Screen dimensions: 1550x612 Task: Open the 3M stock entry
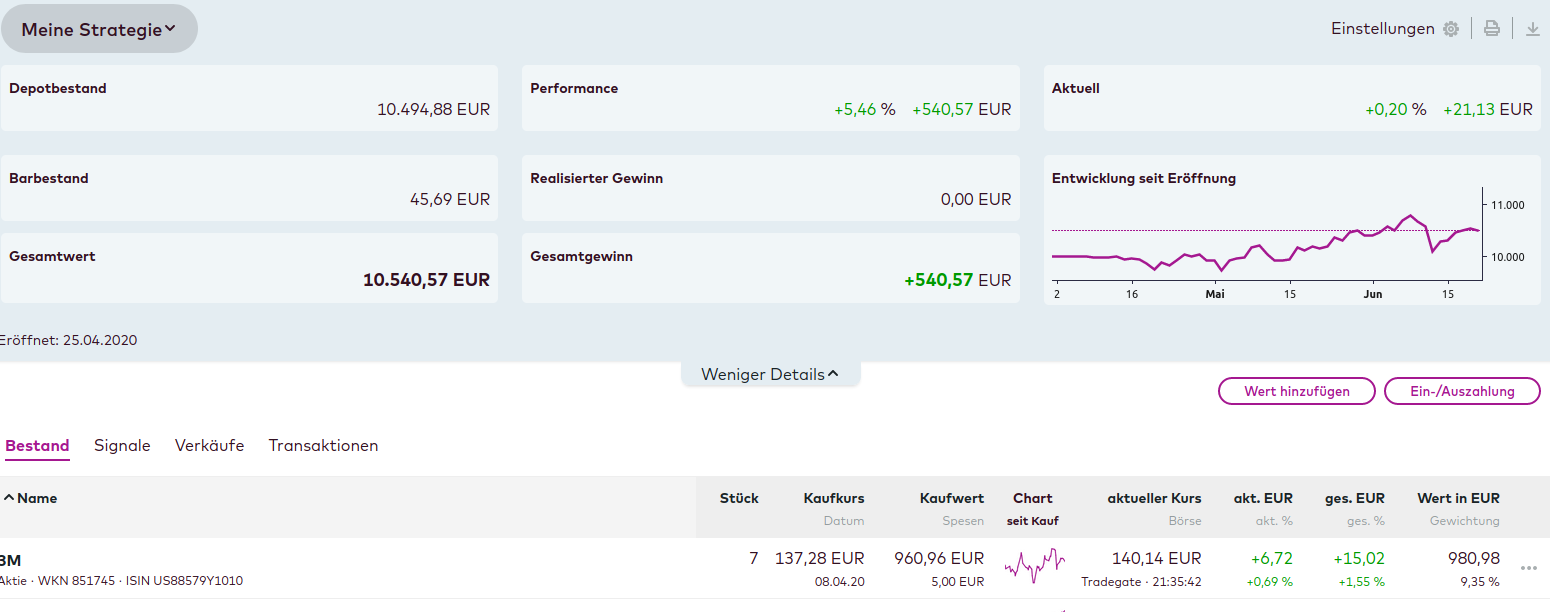[12, 559]
